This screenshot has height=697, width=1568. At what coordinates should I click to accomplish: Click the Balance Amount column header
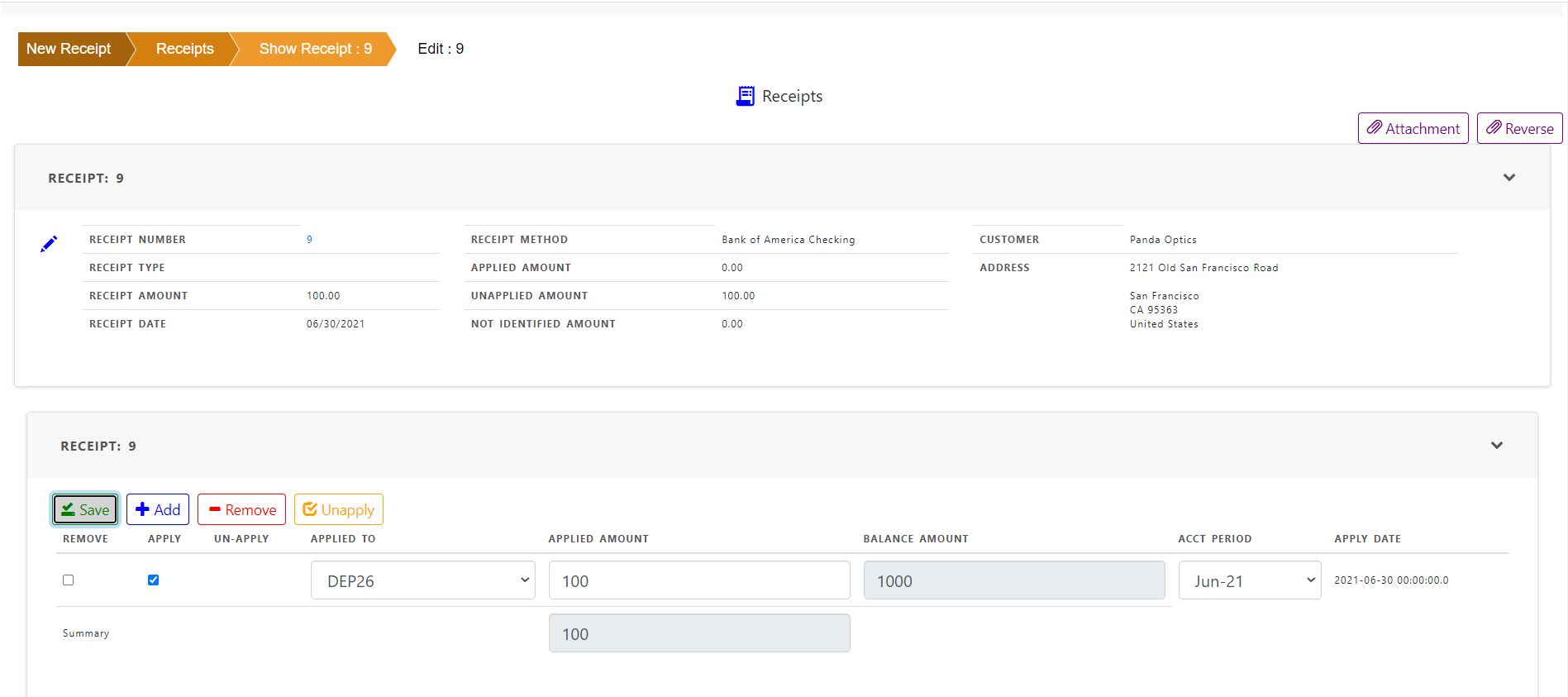(x=916, y=539)
